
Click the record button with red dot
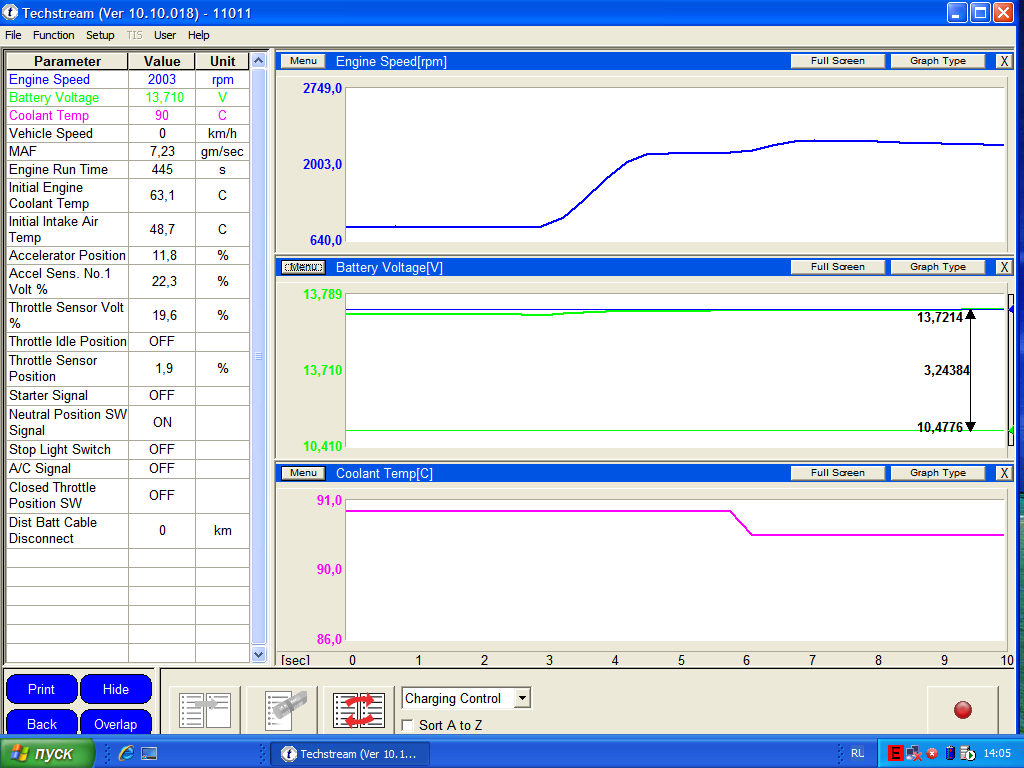coord(963,710)
